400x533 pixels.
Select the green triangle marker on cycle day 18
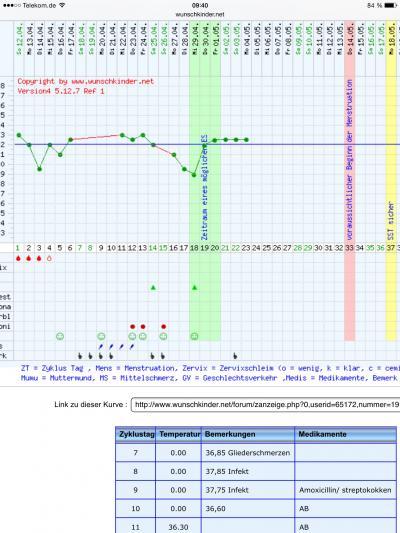tap(195, 288)
